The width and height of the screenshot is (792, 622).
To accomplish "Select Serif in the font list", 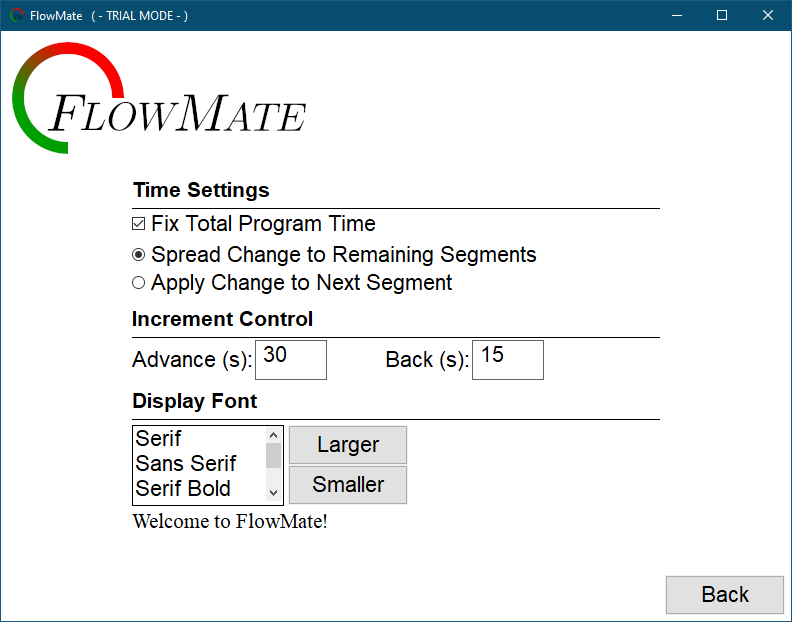I will (x=198, y=439).
